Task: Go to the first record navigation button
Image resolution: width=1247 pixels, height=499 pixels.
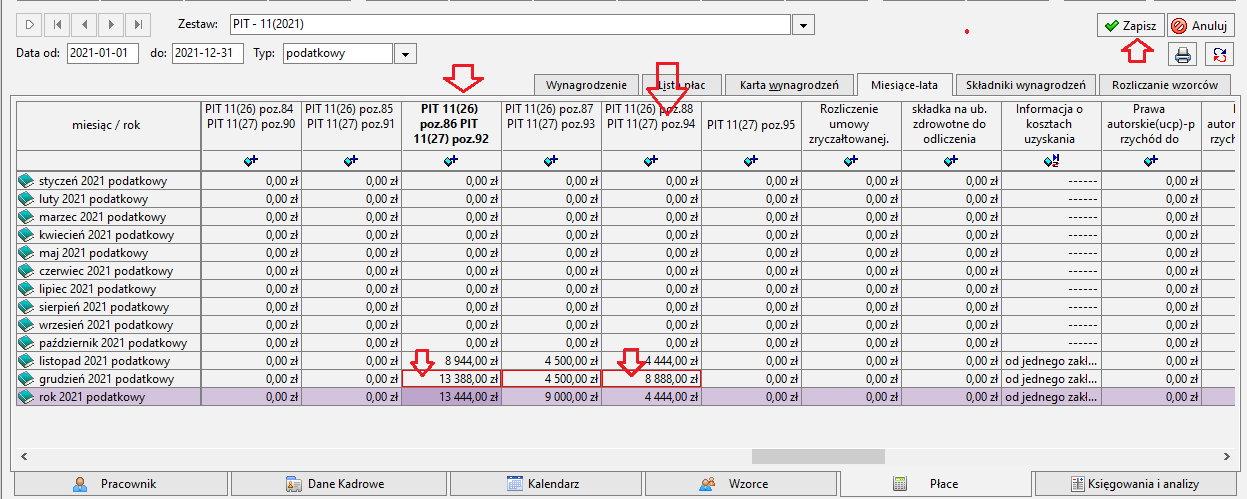Action: (57, 23)
